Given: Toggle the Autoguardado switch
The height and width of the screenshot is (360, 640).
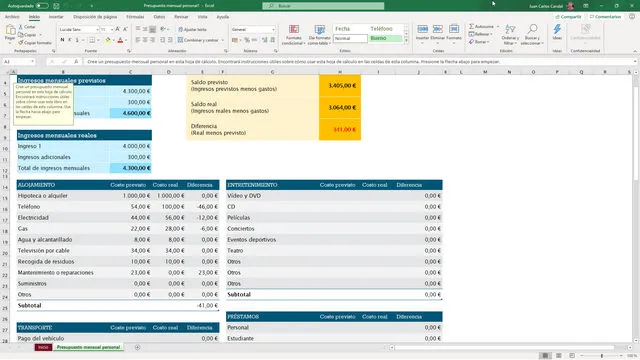Looking at the screenshot, I should click(42, 6).
